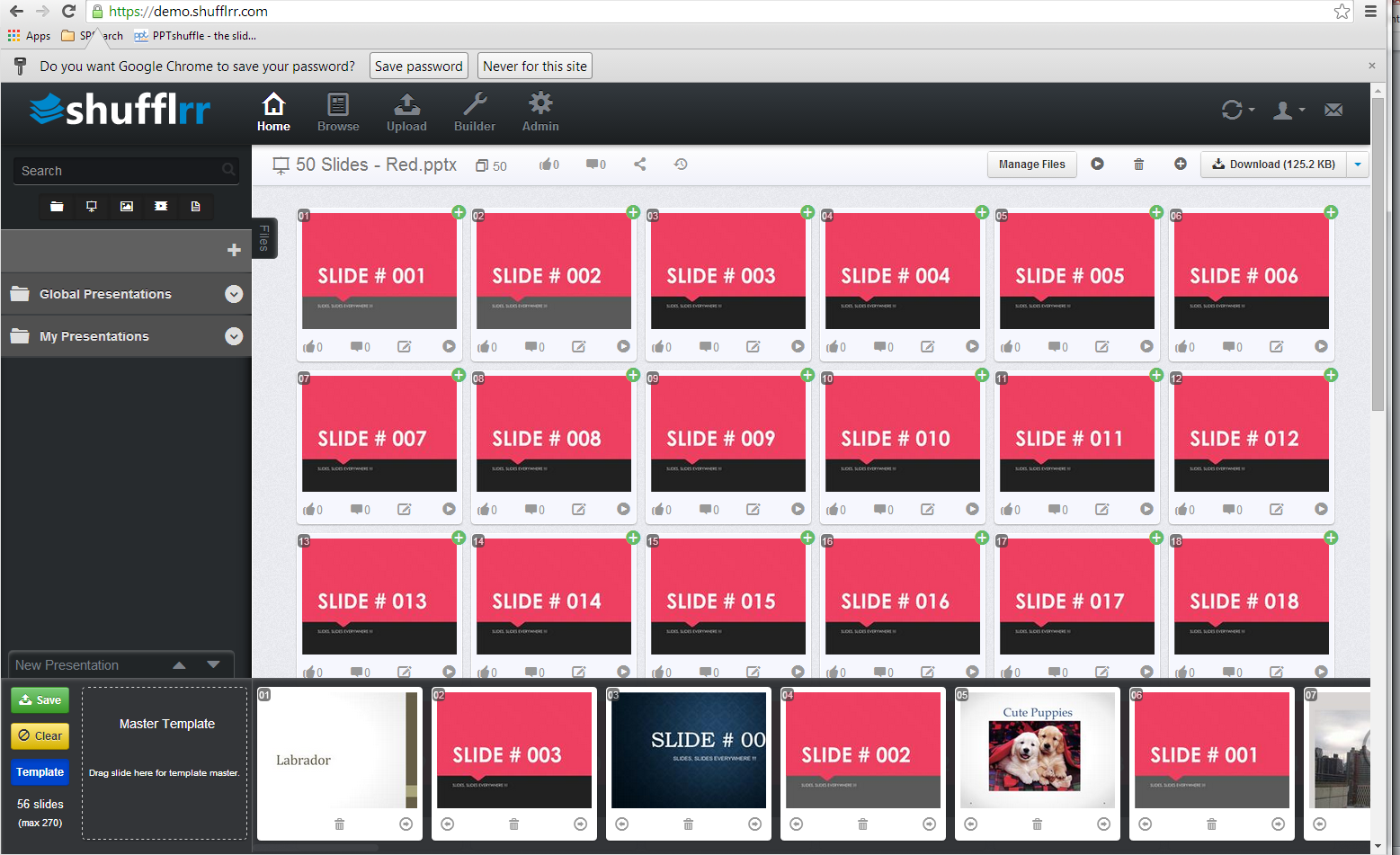Viewport: 1400px width, 855px height.
Task: Expand Global Presentations folder
Action: click(234, 294)
